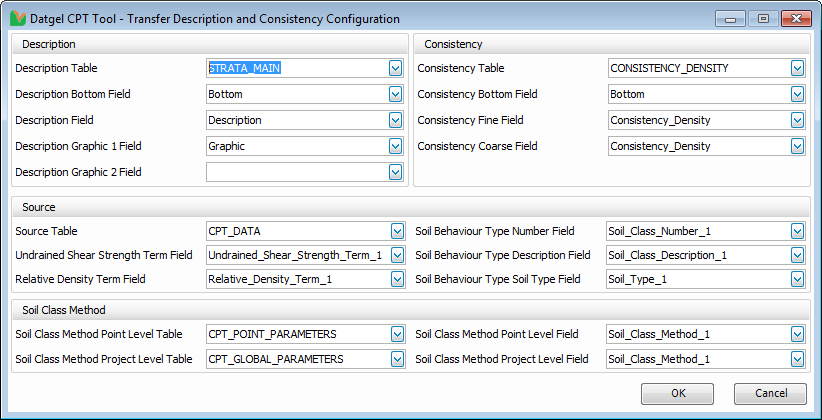Expand the Consistency Coarse Field dropdown
Screen dimensions: 822x420
(797, 146)
